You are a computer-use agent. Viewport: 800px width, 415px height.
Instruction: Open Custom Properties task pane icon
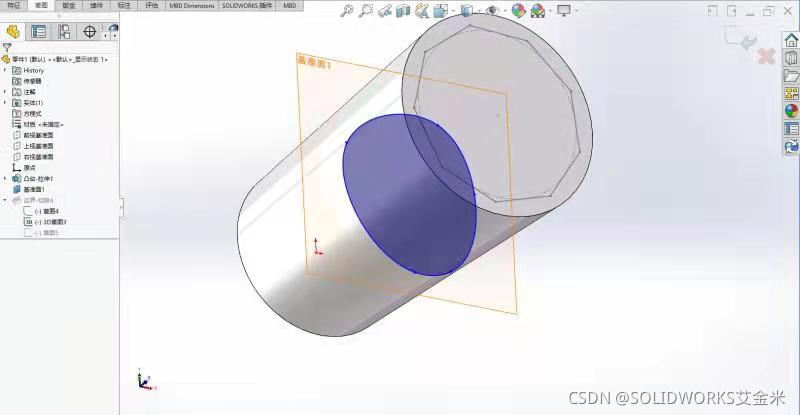pyautogui.click(x=791, y=129)
